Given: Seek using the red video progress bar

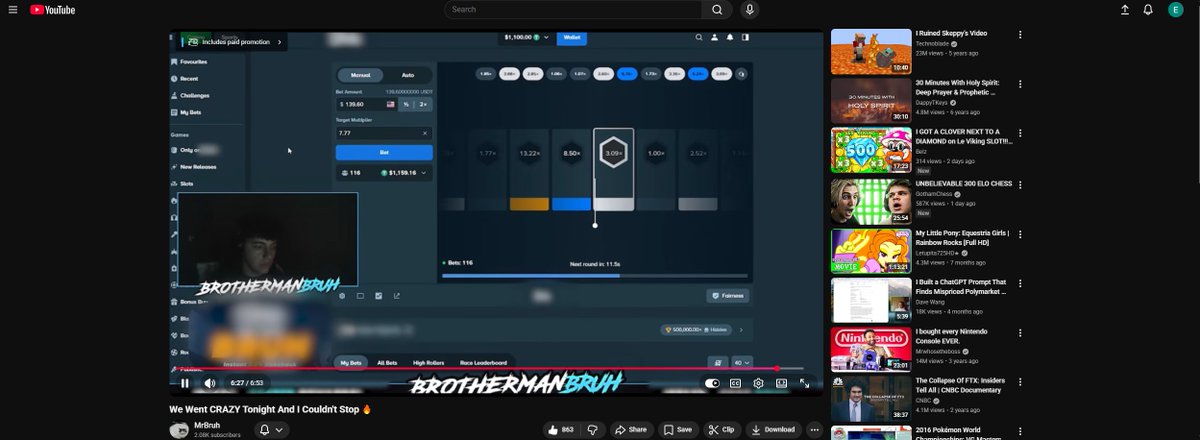Looking at the screenshot, I should tap(496, 368).
